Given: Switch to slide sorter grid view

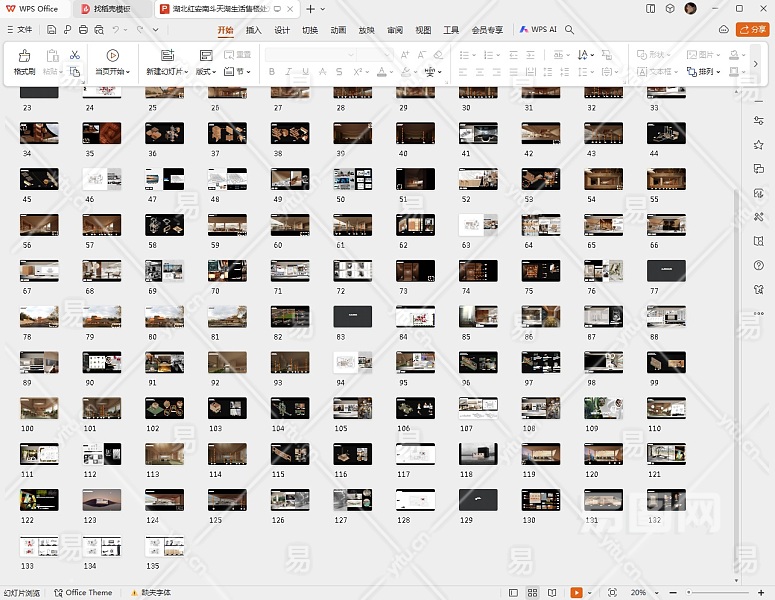Looking at the screenshot, I should coord(533,593).
